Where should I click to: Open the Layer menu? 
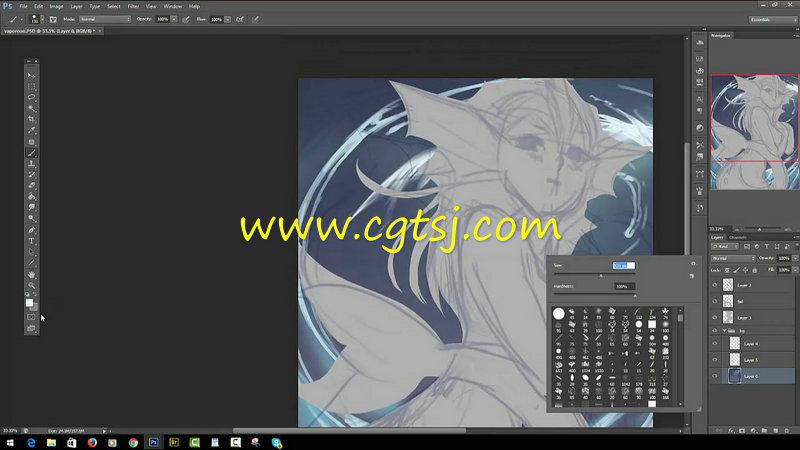tap(76, 6)
